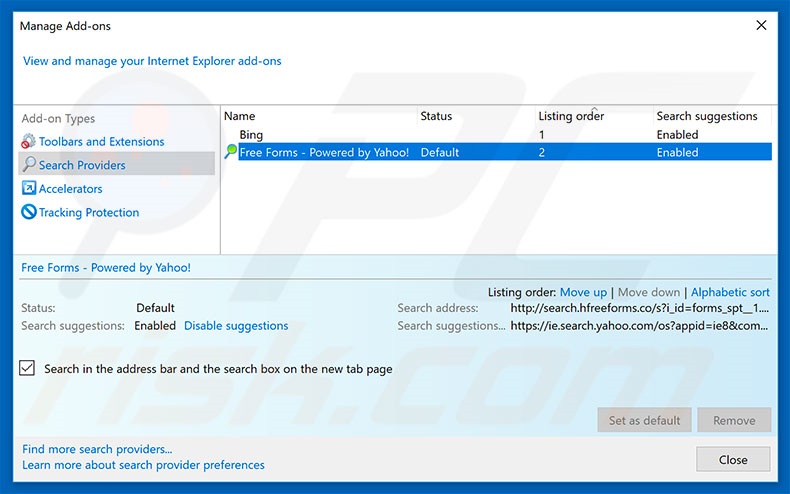Click listing order 1 in Bing row
The height and width of the screenshot is (494, 790).
tap(542, 135)
